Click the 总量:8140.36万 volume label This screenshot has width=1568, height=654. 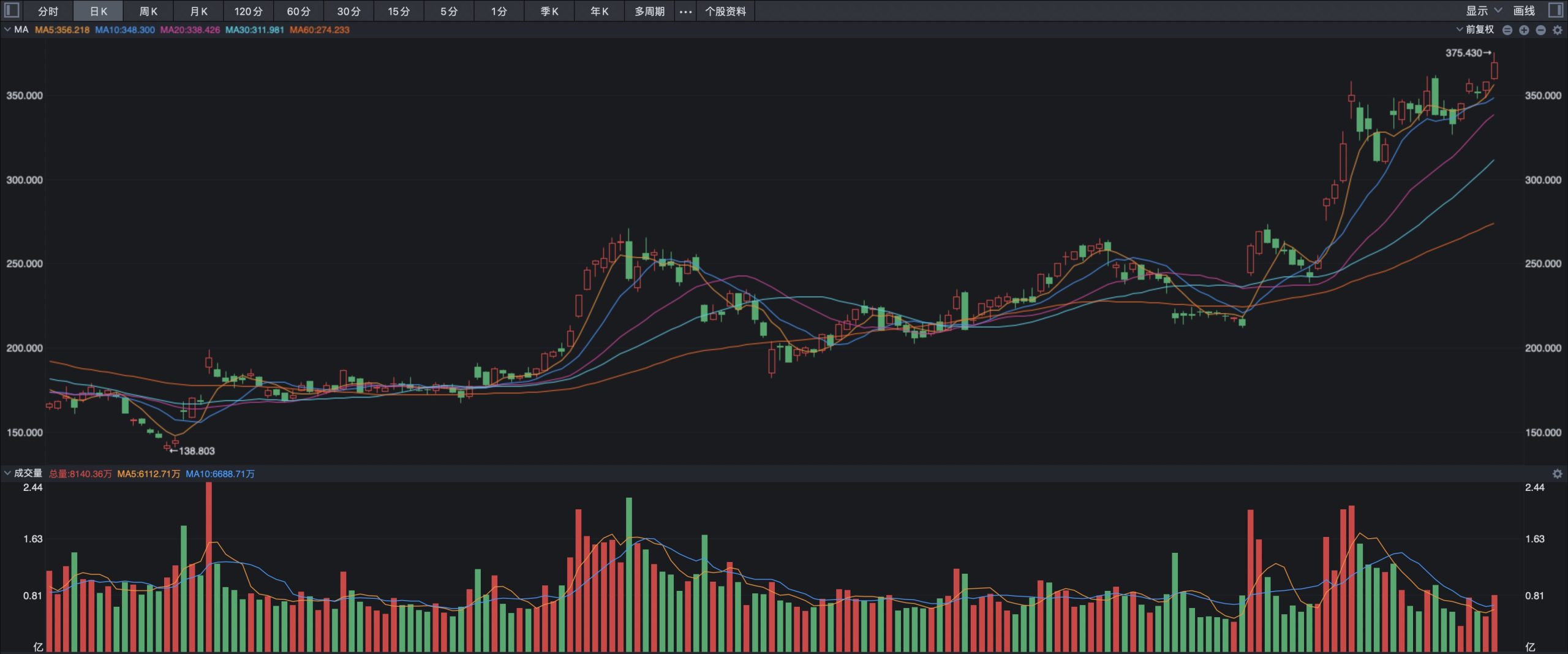pyautogui.click(x=80, y=474)
